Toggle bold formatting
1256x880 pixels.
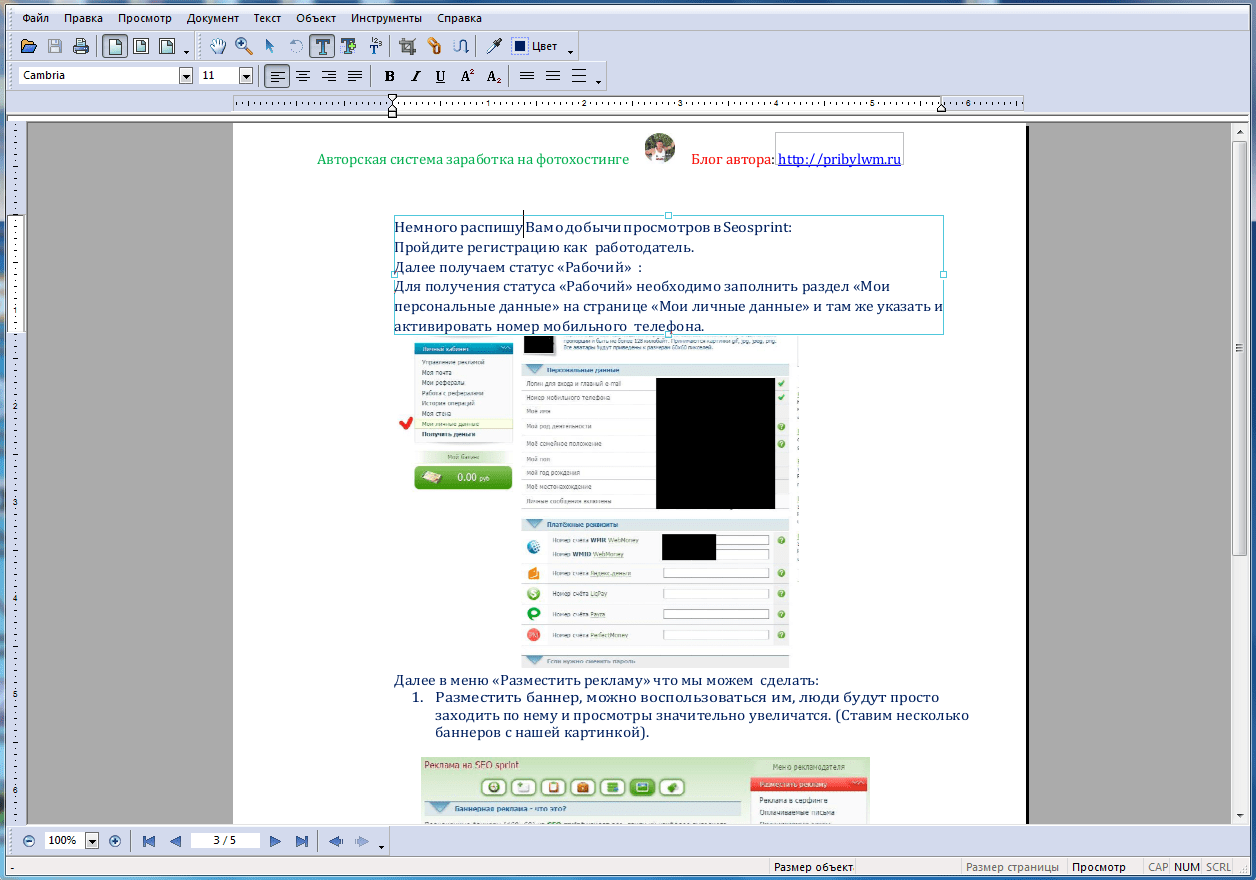pos(389,76)
